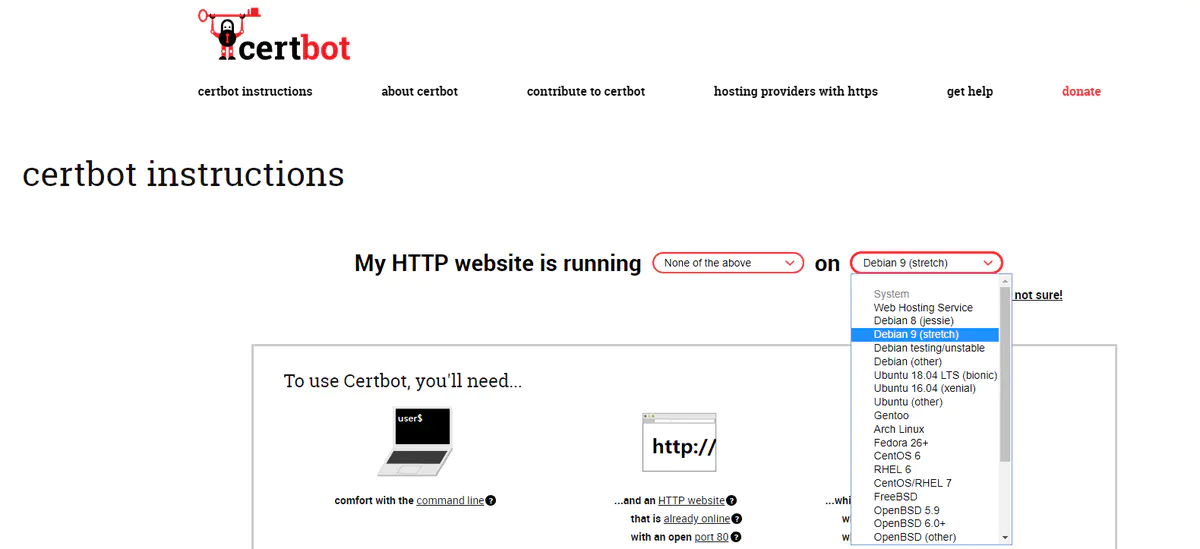Choose Arch Linux from the system list
This screenshot has height=549, width=1200.
(x=899, y=429)
